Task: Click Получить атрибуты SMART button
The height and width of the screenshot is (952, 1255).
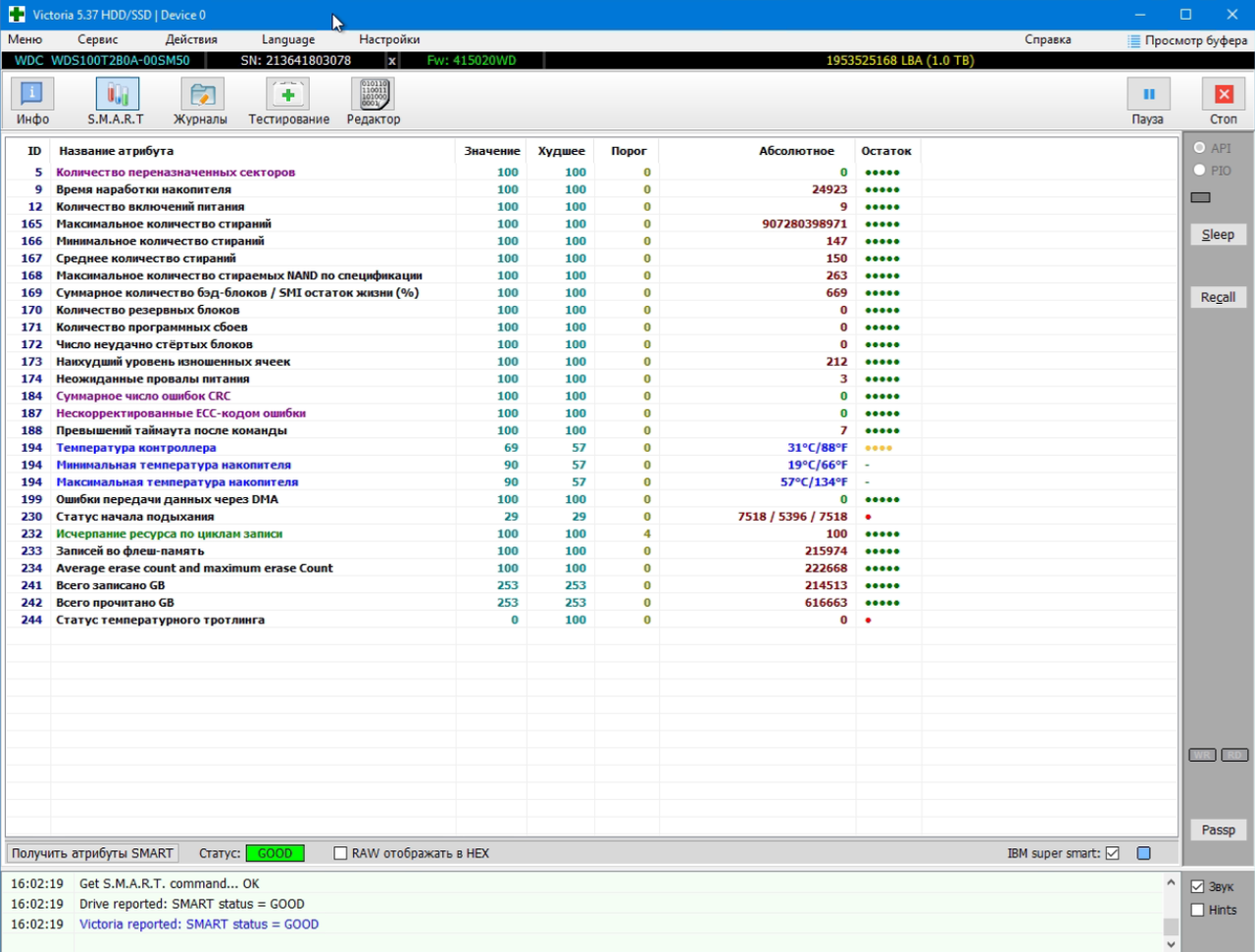Action: coord(92,854)
